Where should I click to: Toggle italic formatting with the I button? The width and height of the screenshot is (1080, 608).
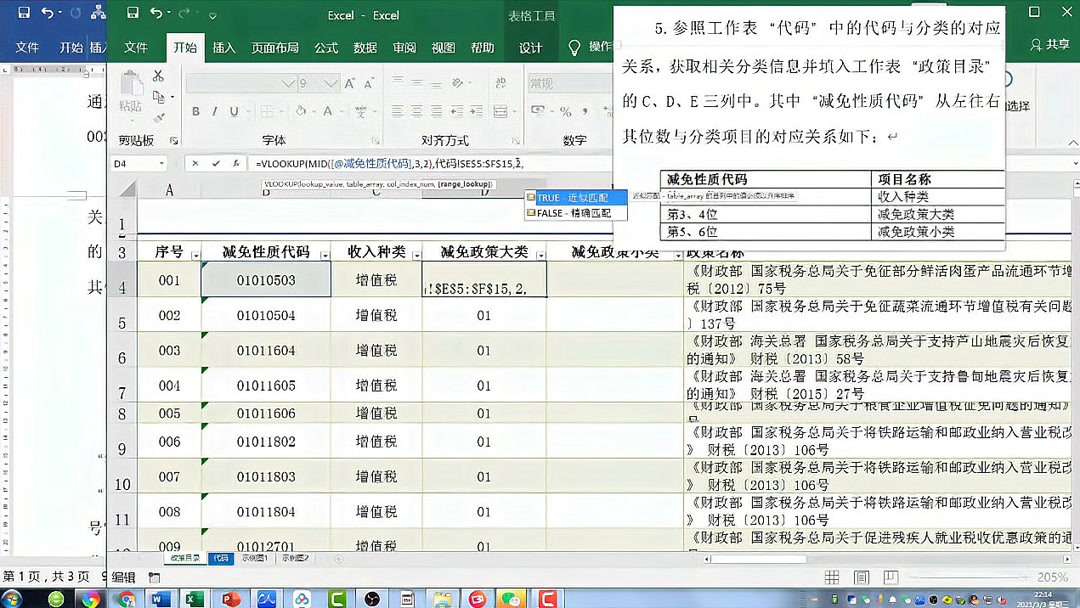215,112
